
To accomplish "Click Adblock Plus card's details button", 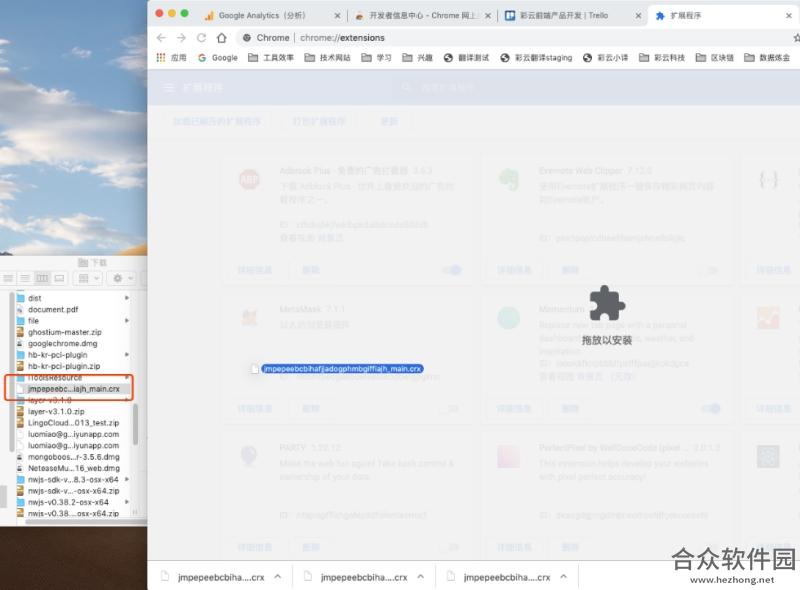I will [x=255, y=270].
